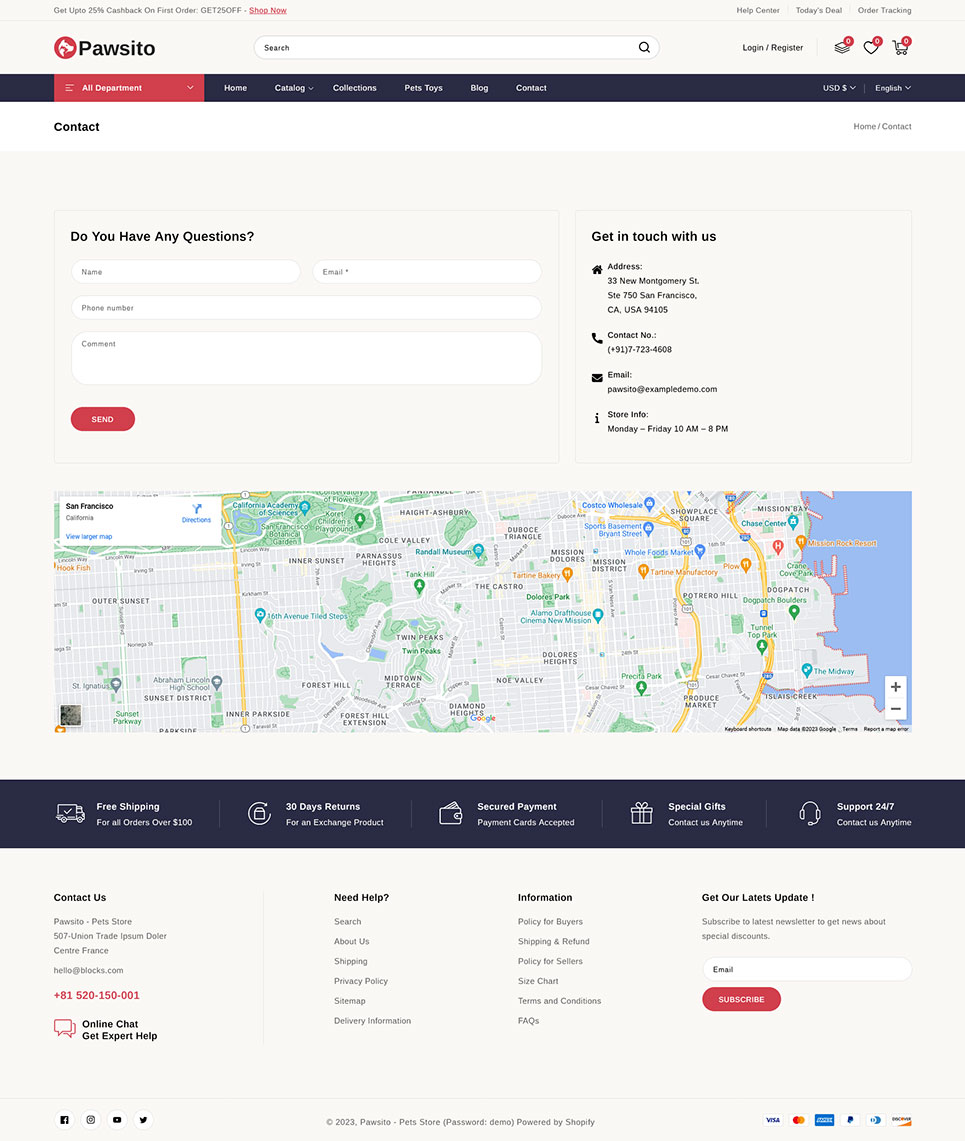Go to the Pets Toys menu
Image resolution: width=965 pixels, height=1141 pixels.
(x=423, y=88)
